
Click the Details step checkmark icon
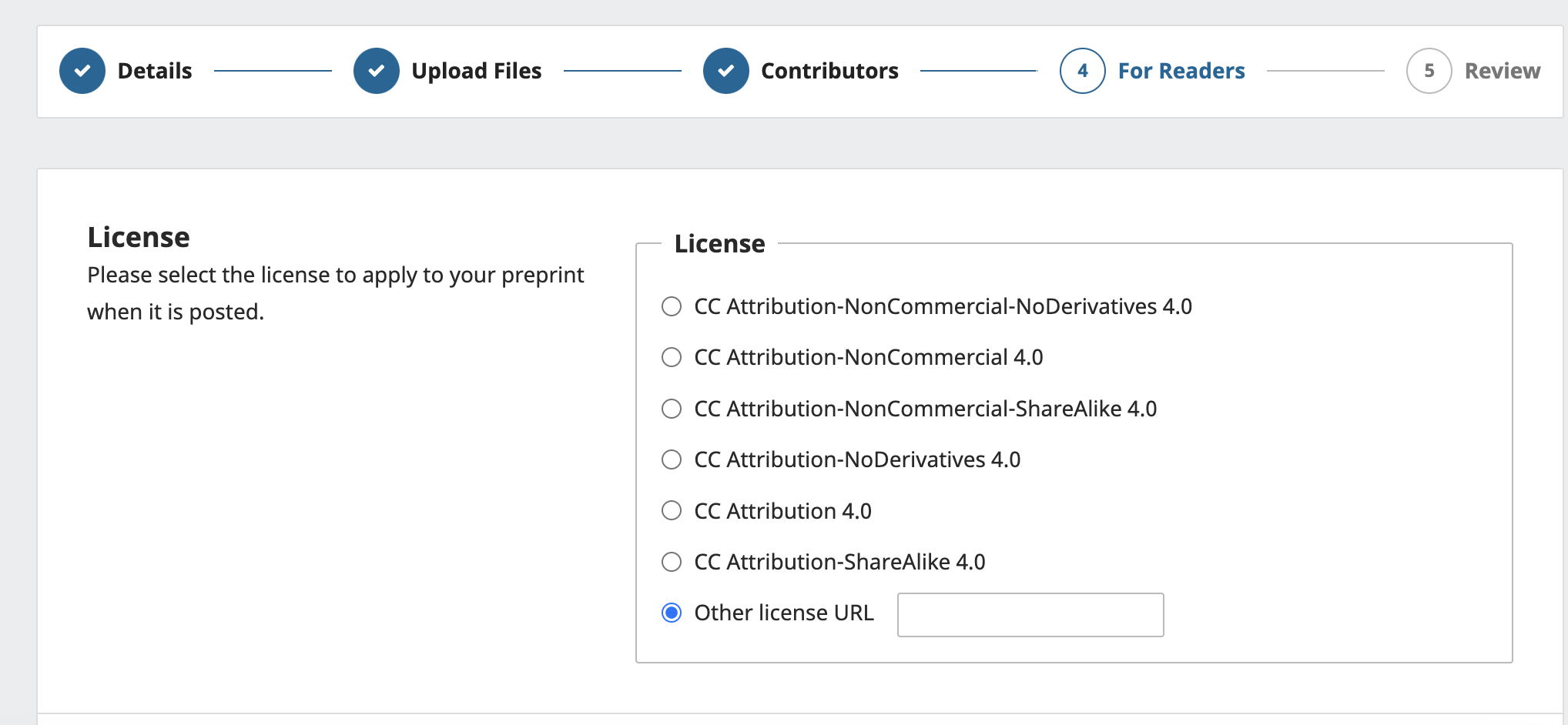(x=82, y=71)
